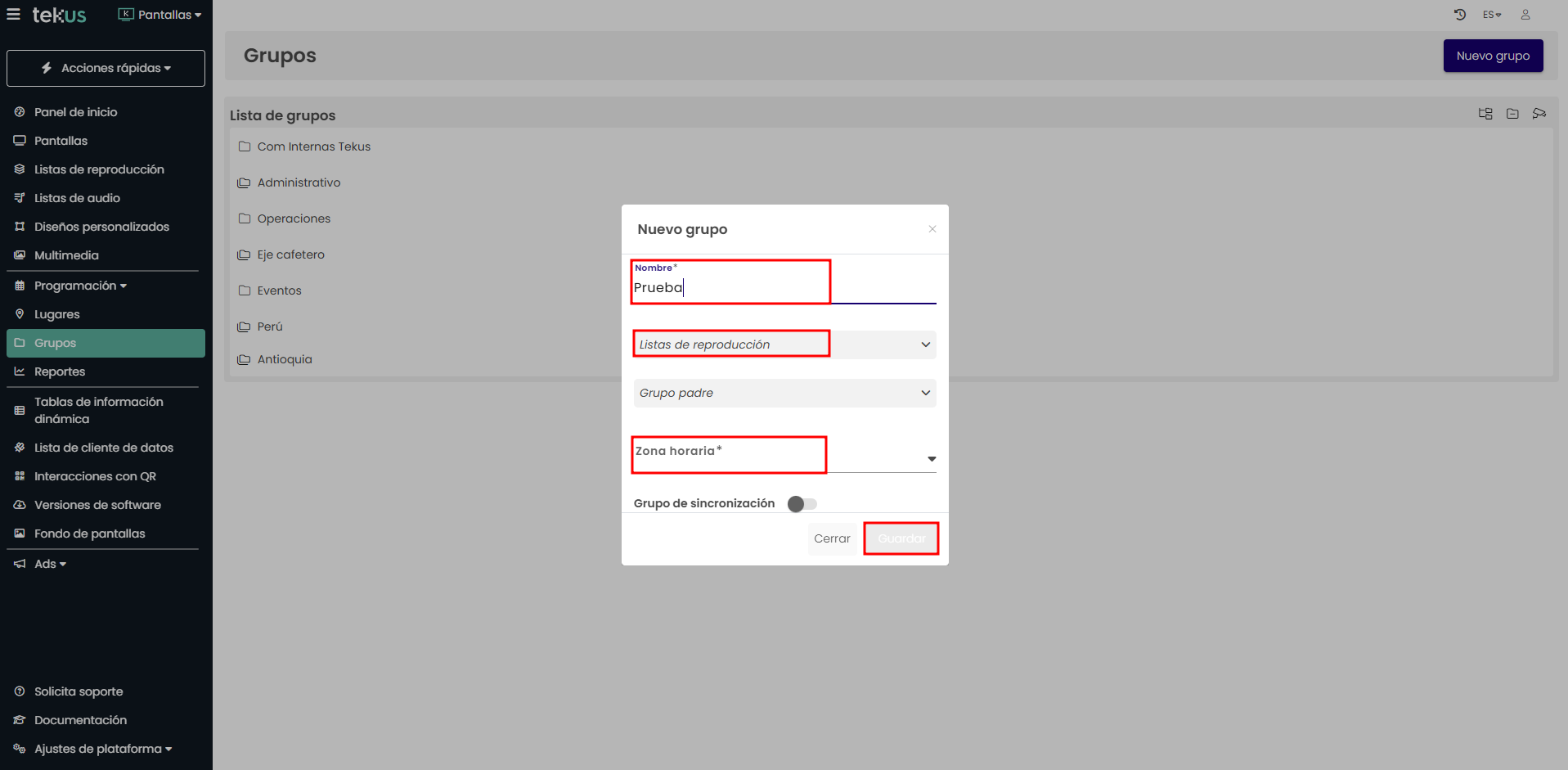Click the tree view icon in group list
This screenshot has height=770, width=1568.
(1485, 114)
